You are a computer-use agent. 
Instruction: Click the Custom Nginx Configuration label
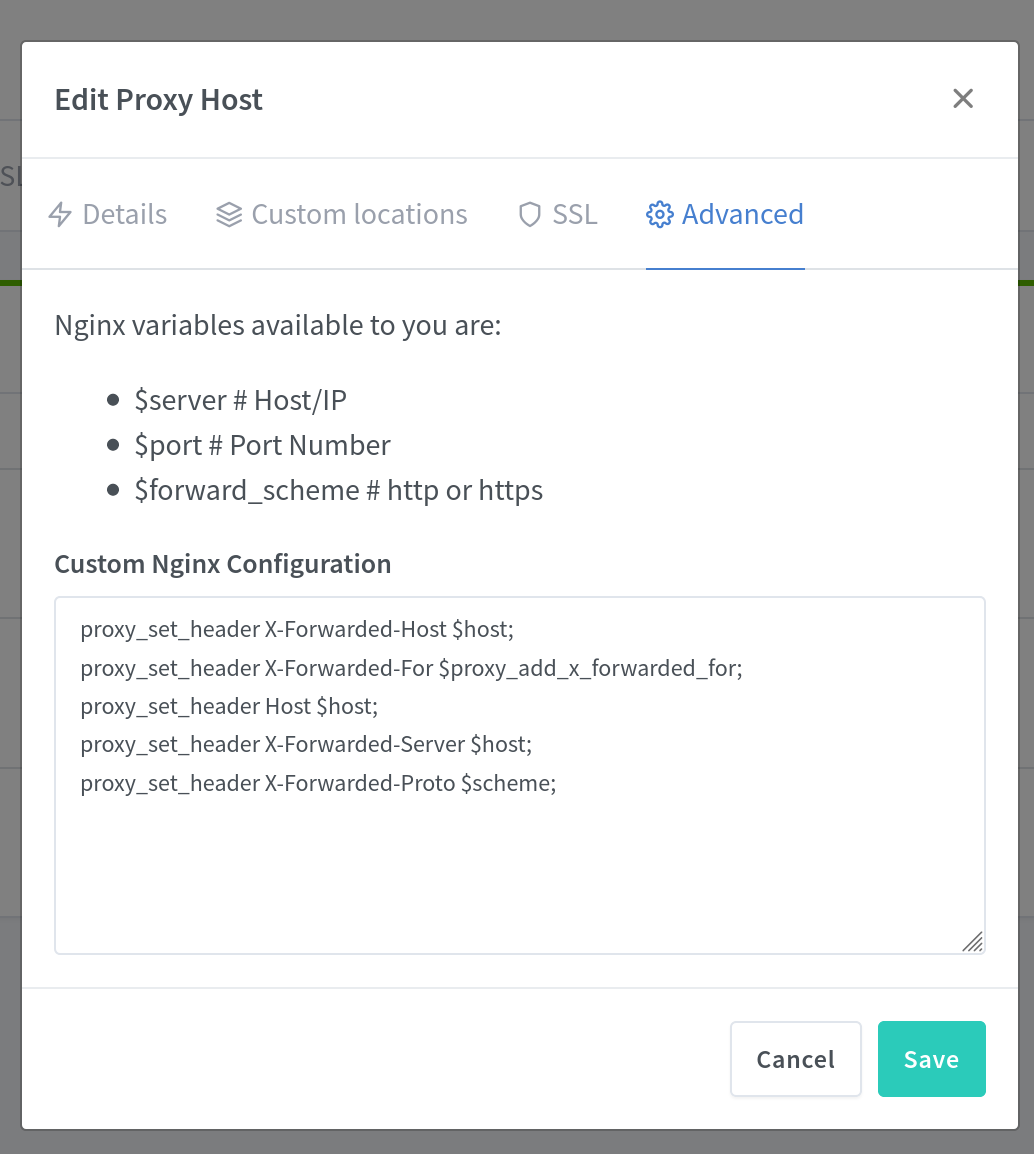(222, 564)
